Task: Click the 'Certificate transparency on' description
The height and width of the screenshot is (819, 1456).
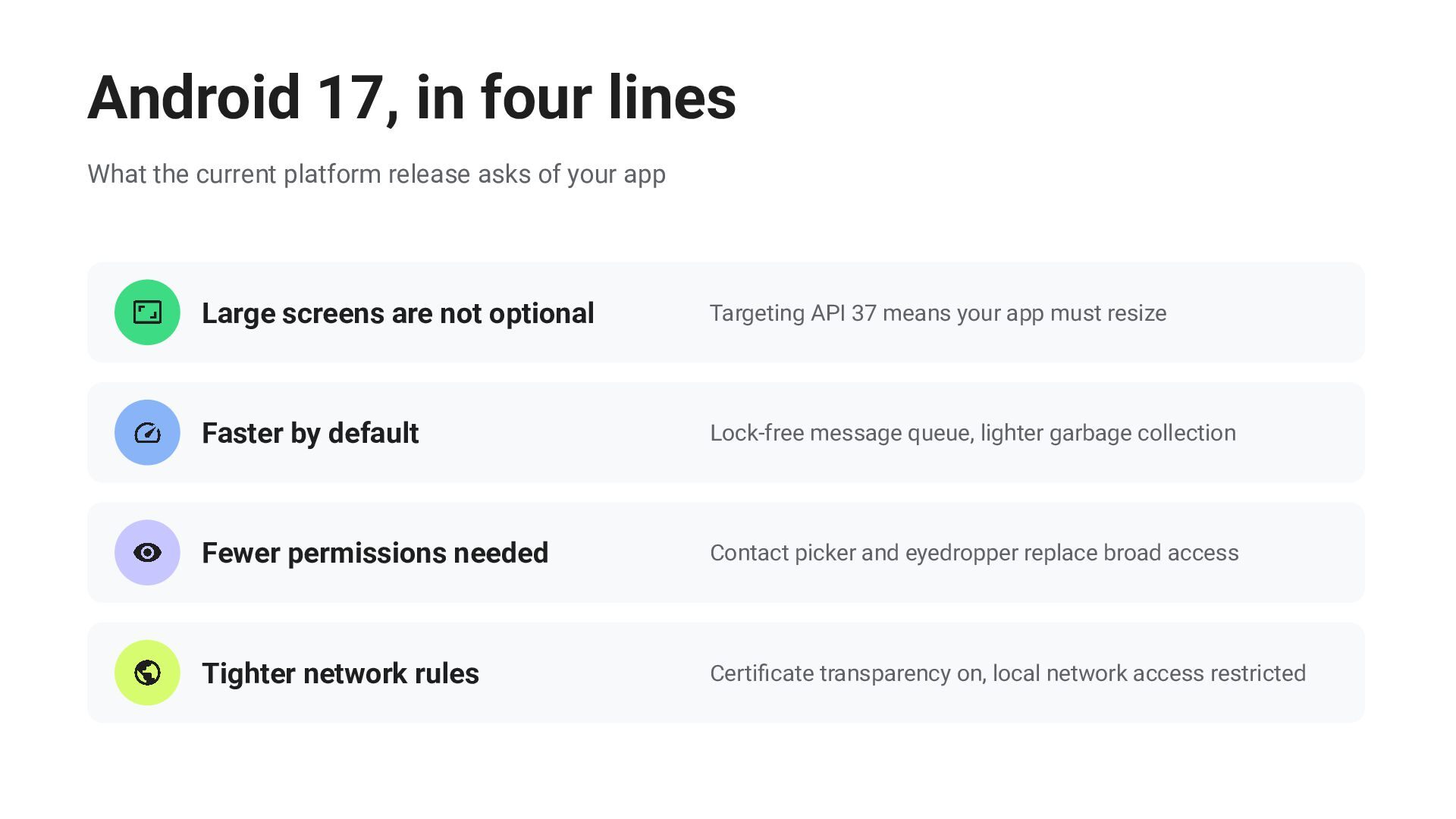Action: [1008, 673]
